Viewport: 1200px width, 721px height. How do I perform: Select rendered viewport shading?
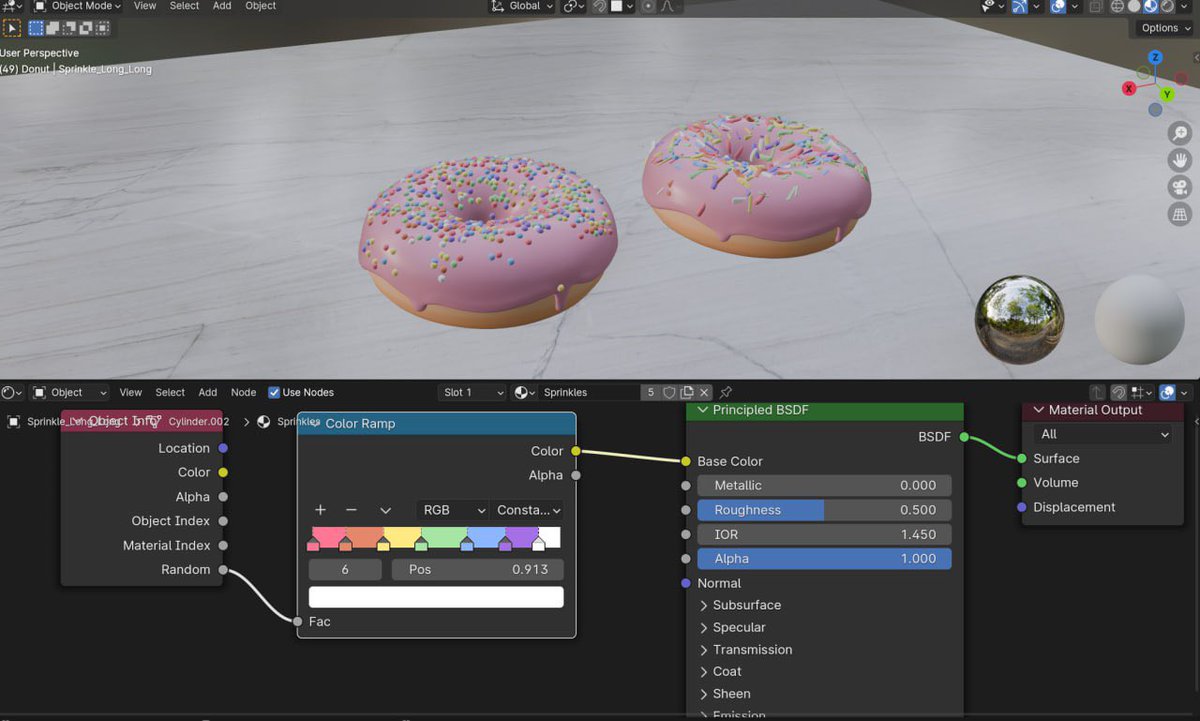click(1165, 6)
